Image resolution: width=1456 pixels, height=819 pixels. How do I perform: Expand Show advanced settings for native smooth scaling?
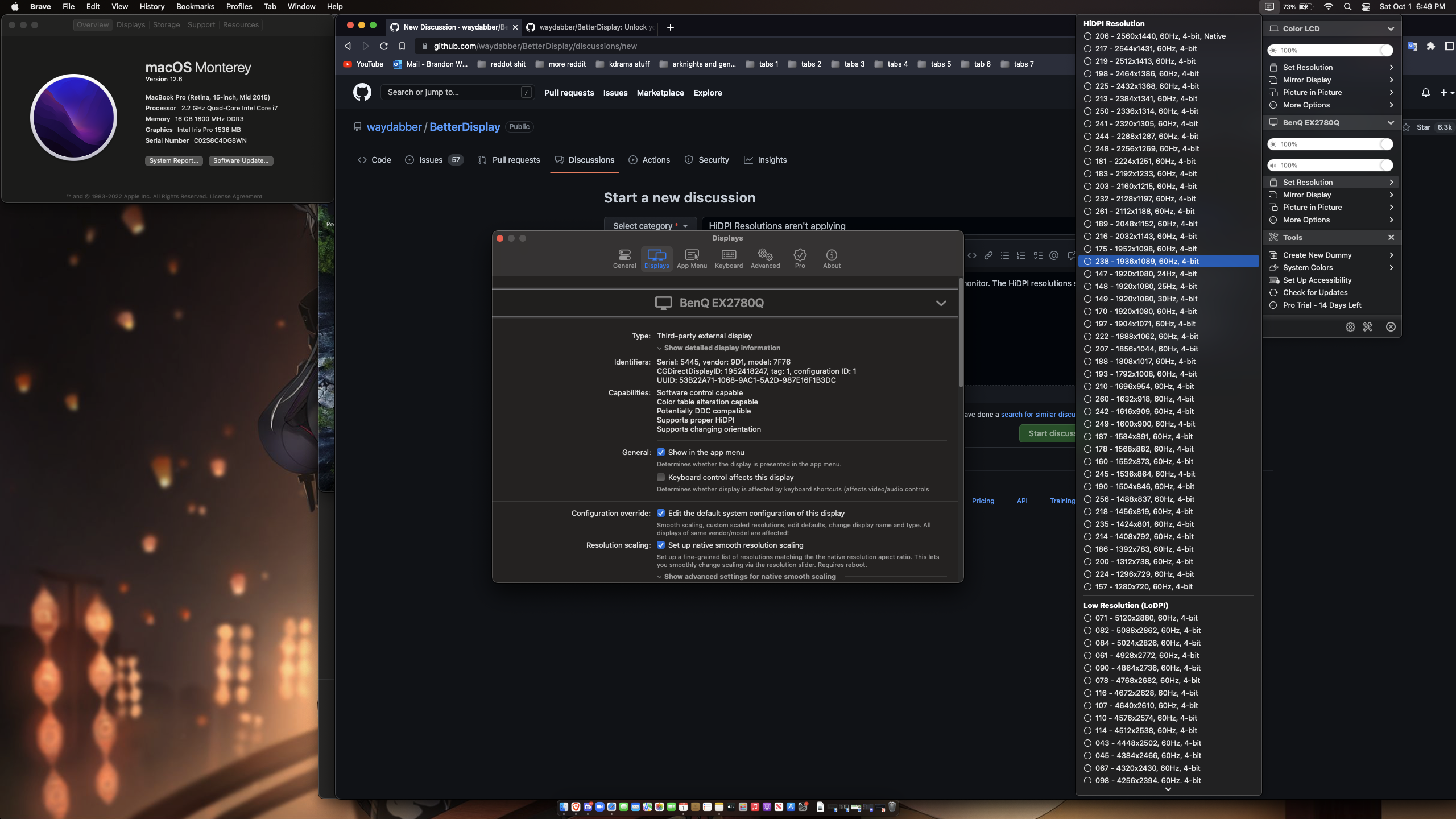coord(747,576)
